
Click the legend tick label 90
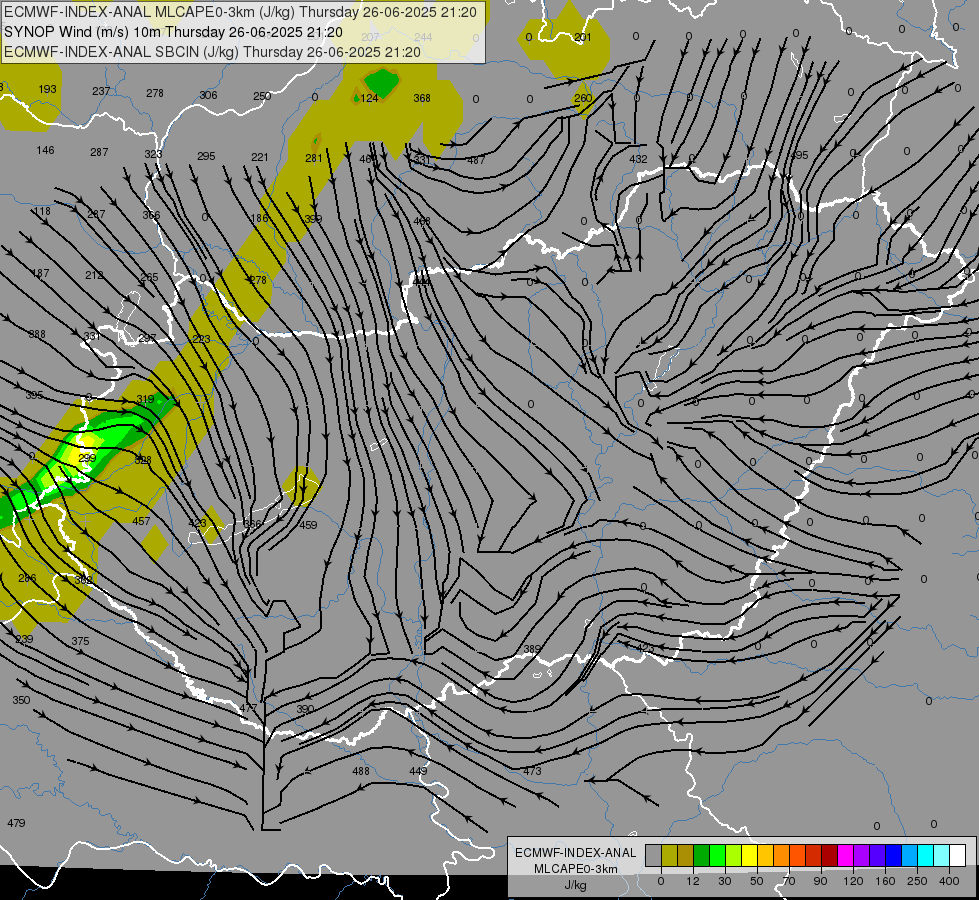point(820,881)
